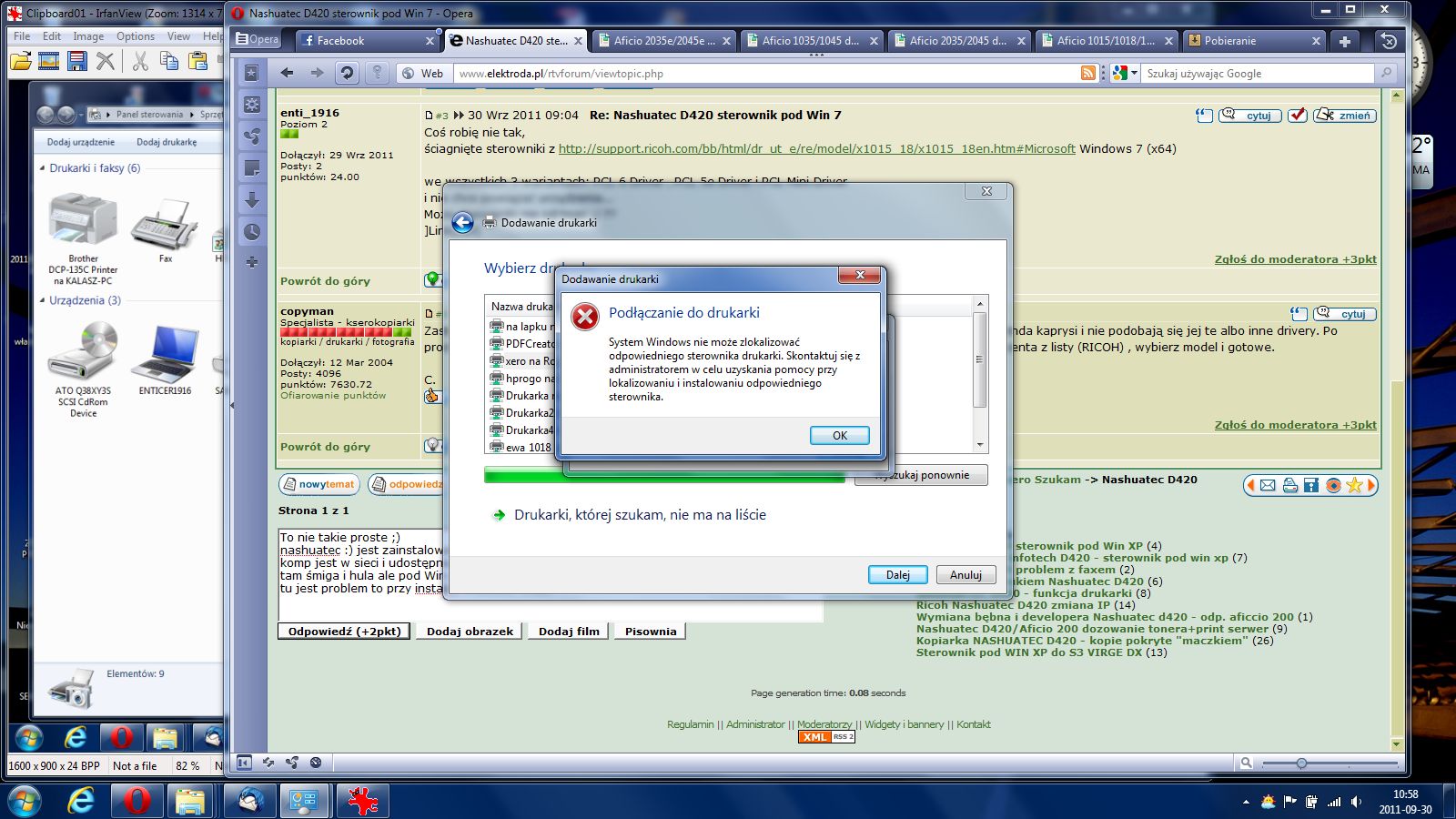Click the 'Dodaj obrazek' button
Screen dimensions: 1456x819
pyautogui.click(x=470, y=632)
